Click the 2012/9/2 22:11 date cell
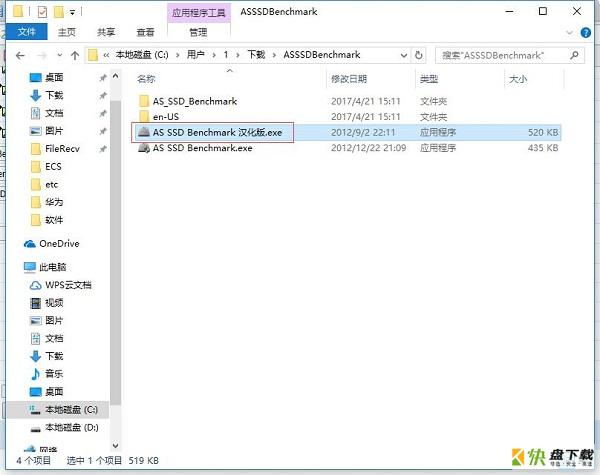This screenshot has width=600, height=475. pyautogui.click(x=363, y=132)
